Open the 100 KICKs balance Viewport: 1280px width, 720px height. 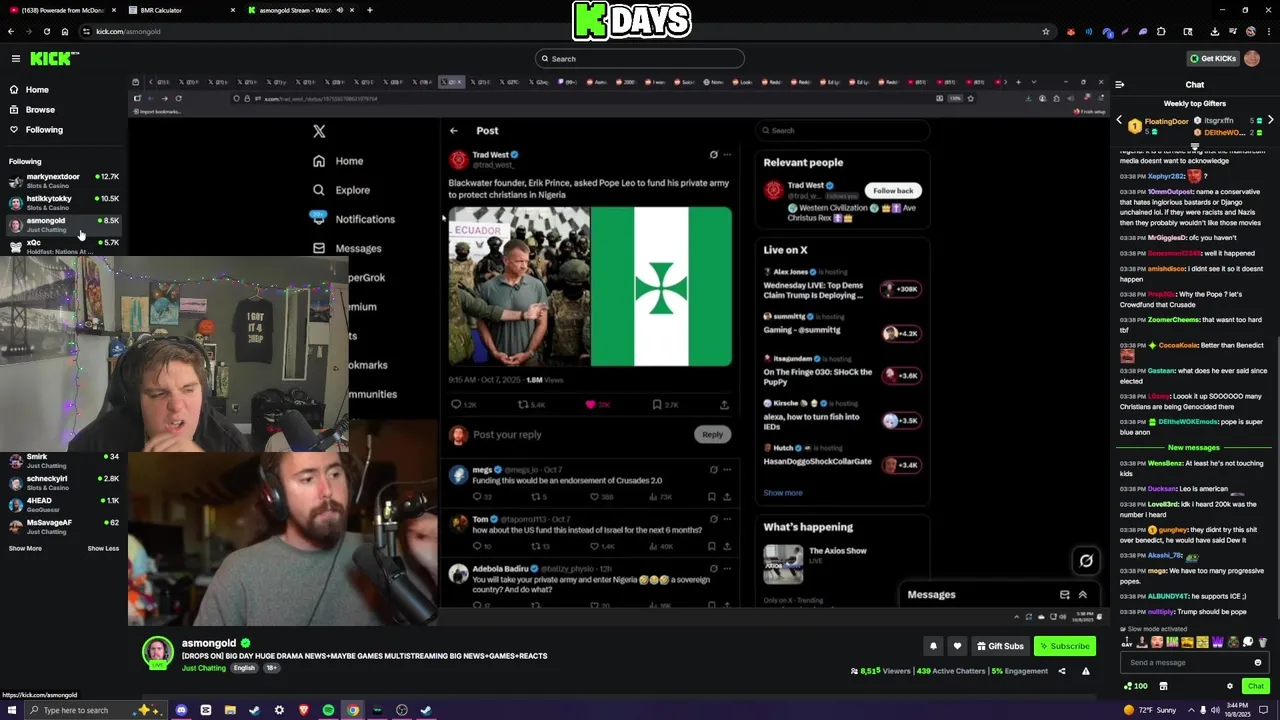coord(1136,686)
